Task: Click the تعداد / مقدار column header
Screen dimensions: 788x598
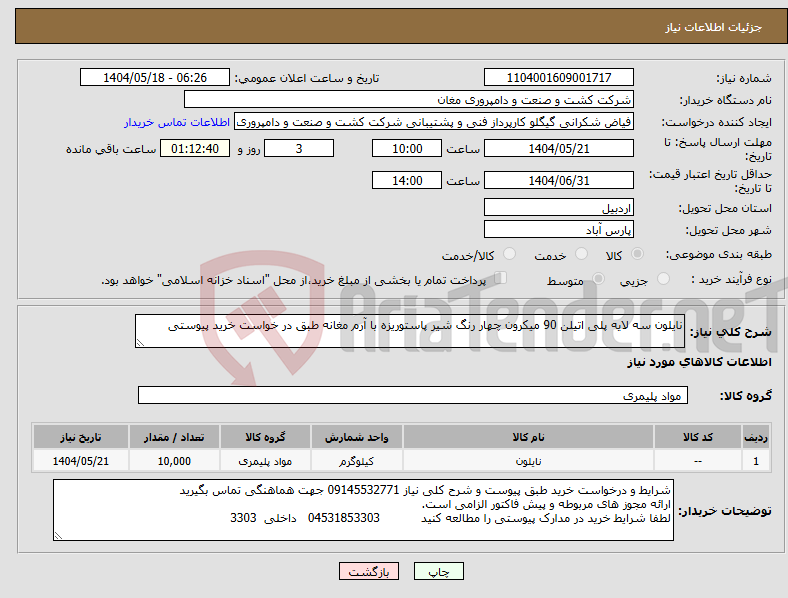Action: click(174, 437)
